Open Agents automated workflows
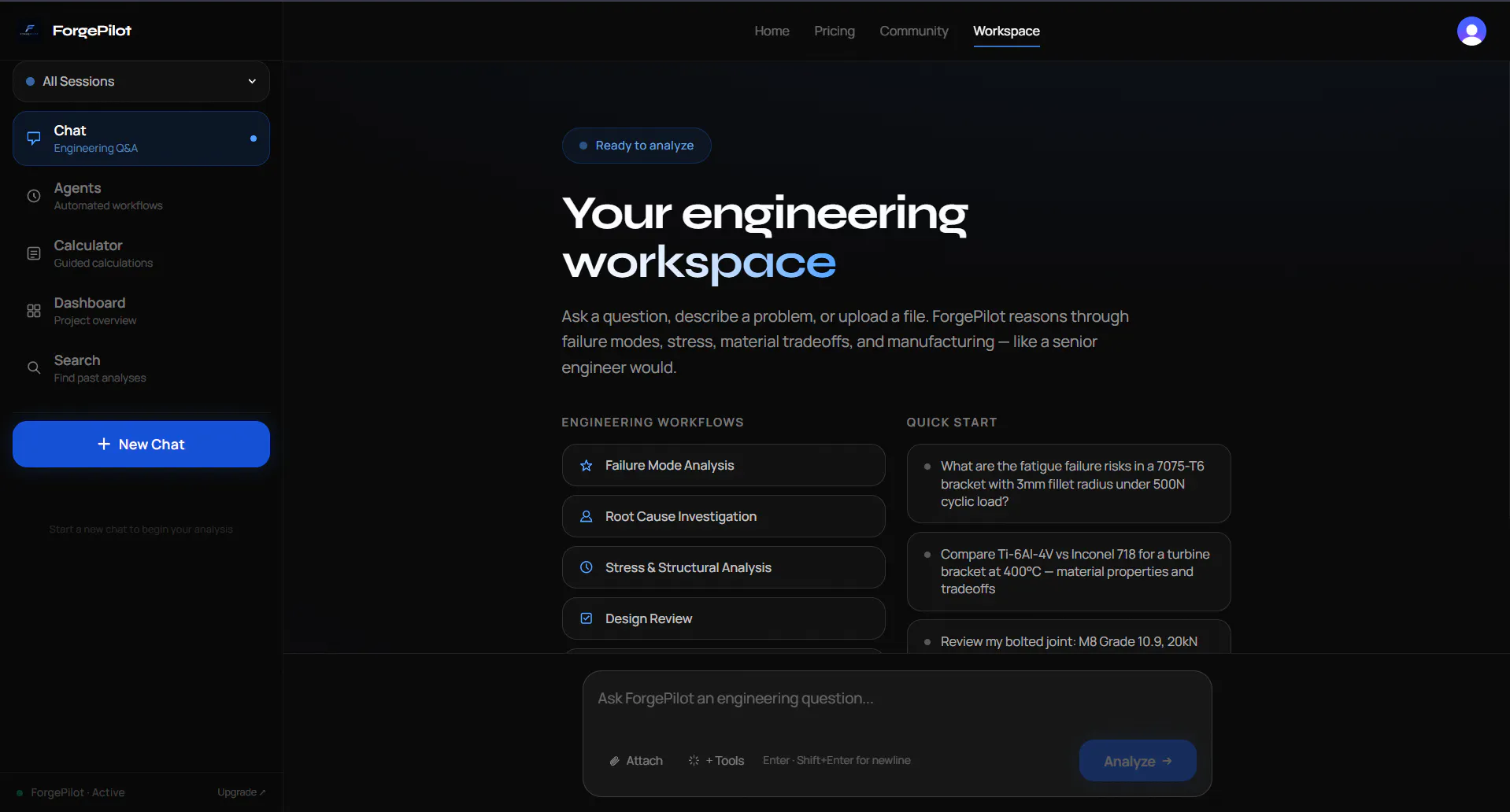Viewport: 1510px width, 812px height. 141,196
